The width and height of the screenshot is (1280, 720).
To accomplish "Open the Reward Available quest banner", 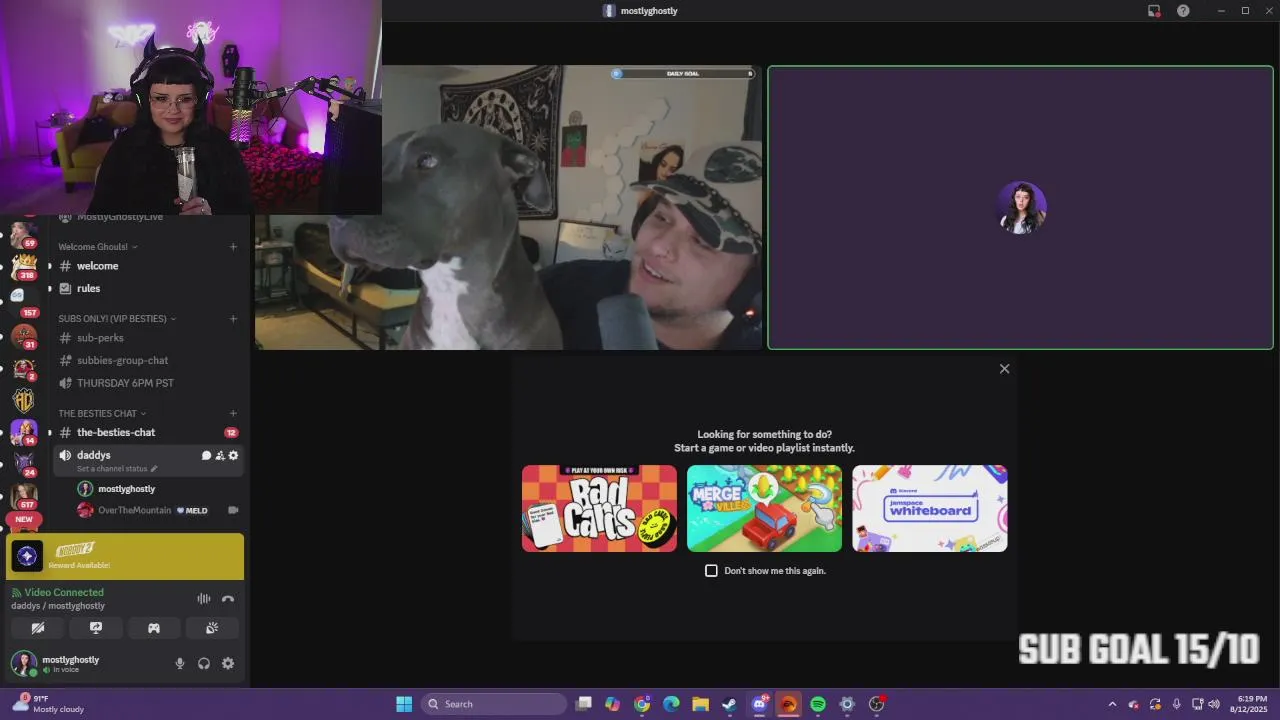I will (125, 557).
